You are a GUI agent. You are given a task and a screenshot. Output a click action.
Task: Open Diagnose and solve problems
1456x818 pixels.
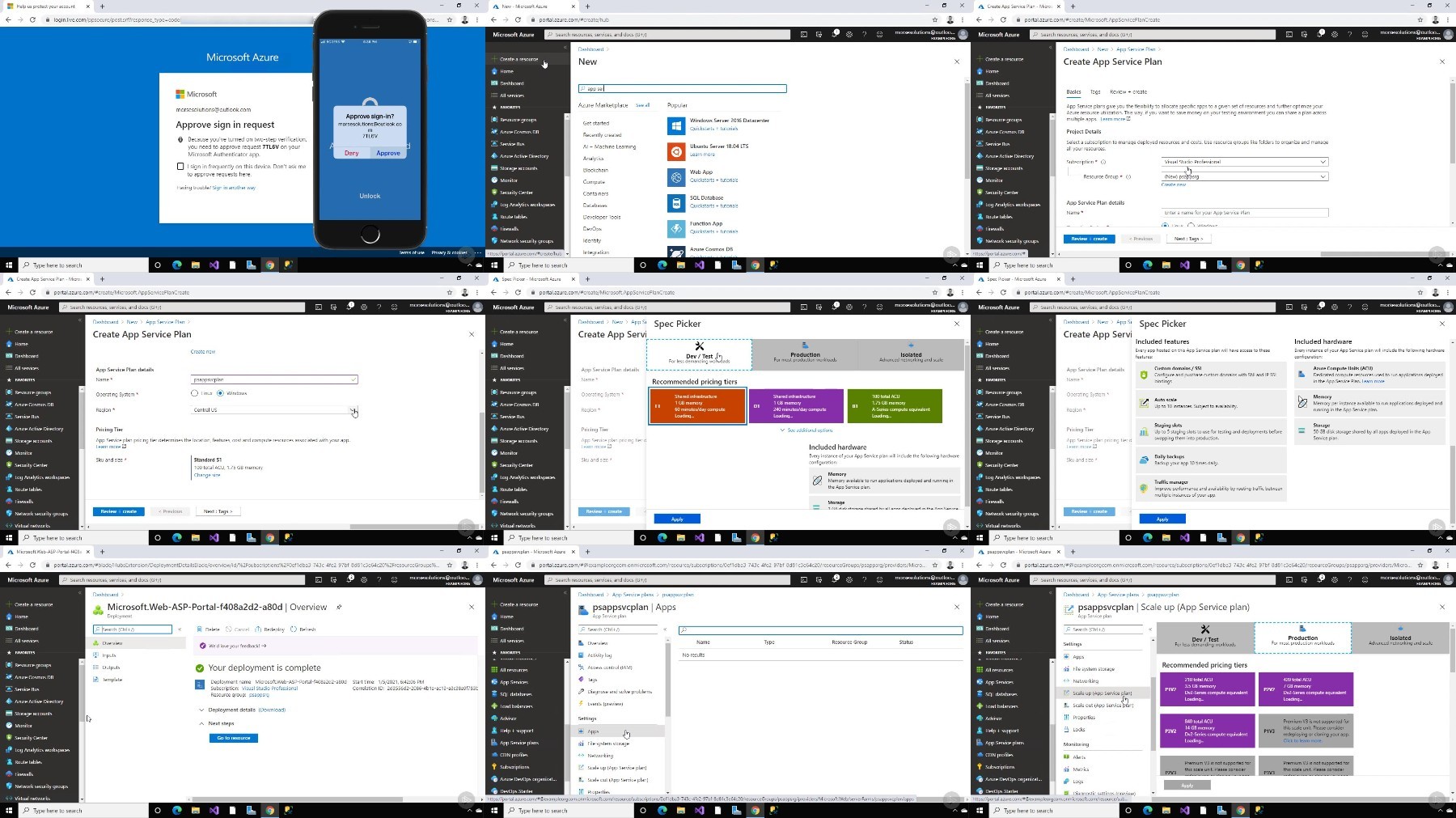(x=619, y=692)
